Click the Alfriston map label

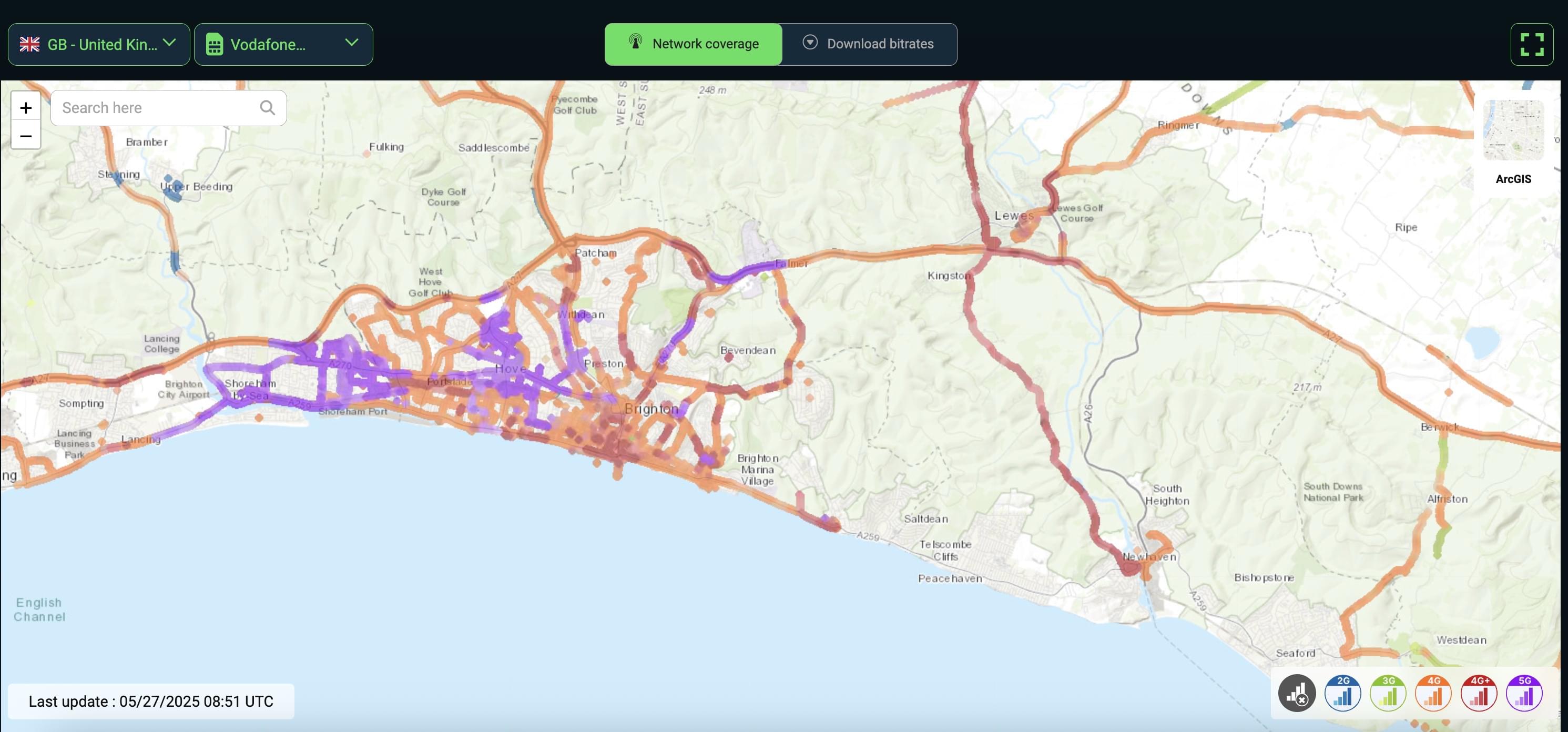pos(1447,499)
